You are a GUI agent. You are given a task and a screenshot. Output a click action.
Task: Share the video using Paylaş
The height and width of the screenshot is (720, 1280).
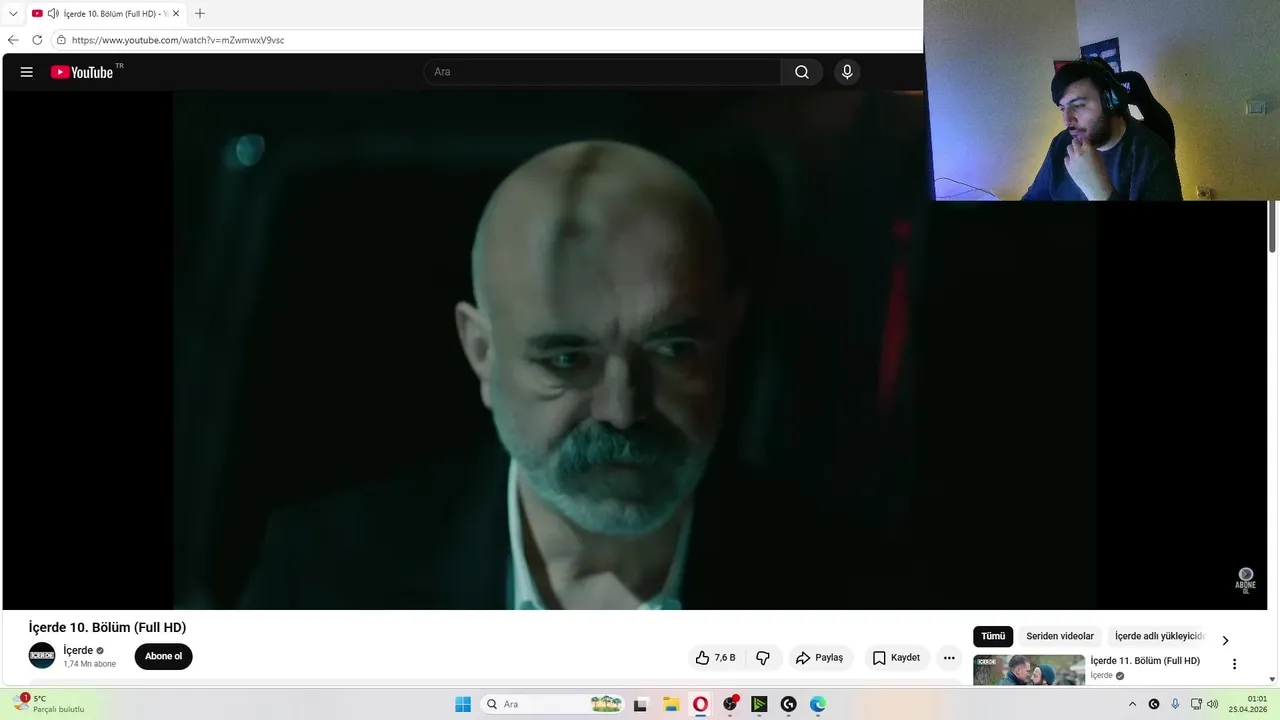pos(819,657)
